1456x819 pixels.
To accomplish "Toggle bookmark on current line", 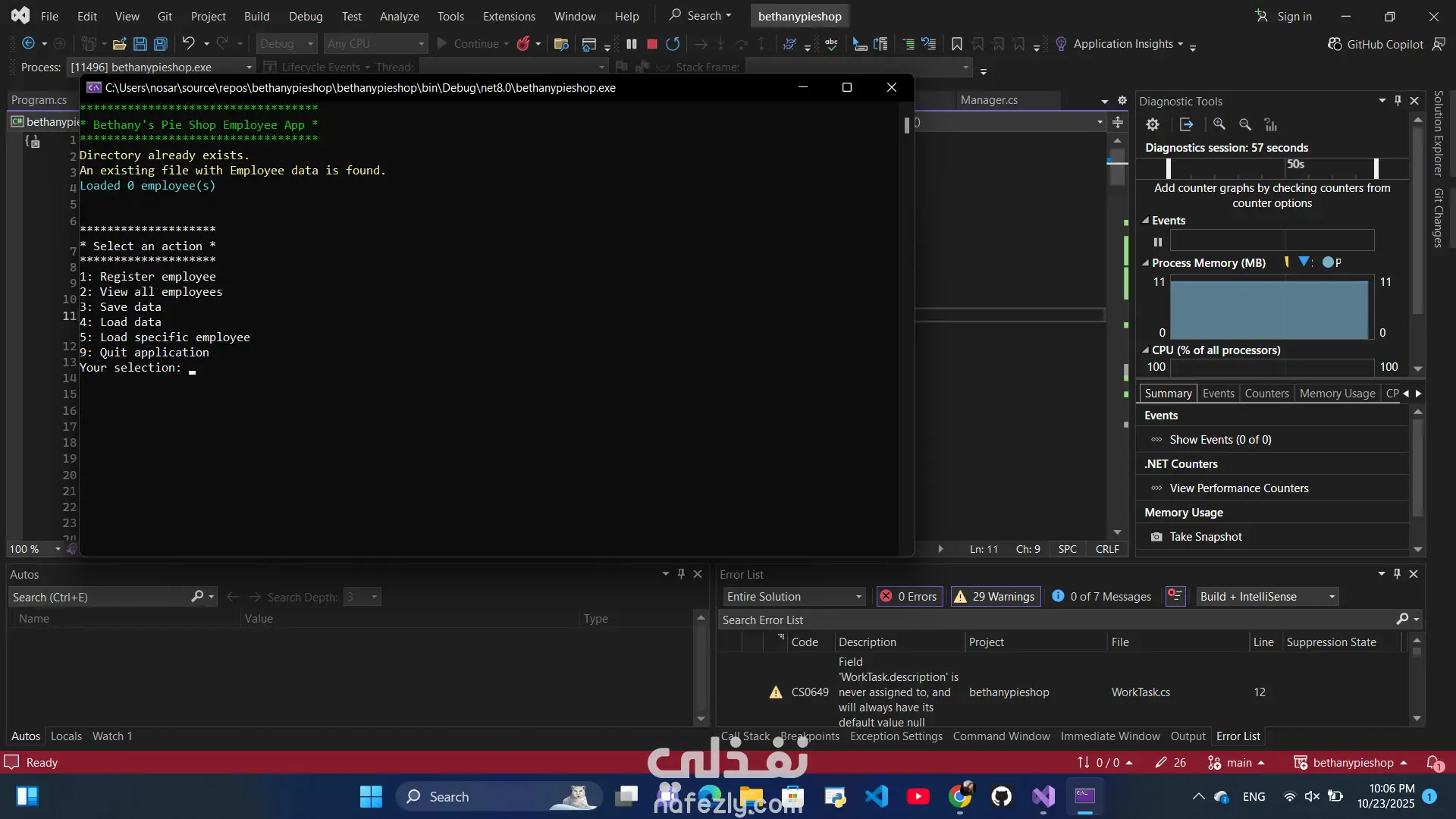I will point(957,44).
